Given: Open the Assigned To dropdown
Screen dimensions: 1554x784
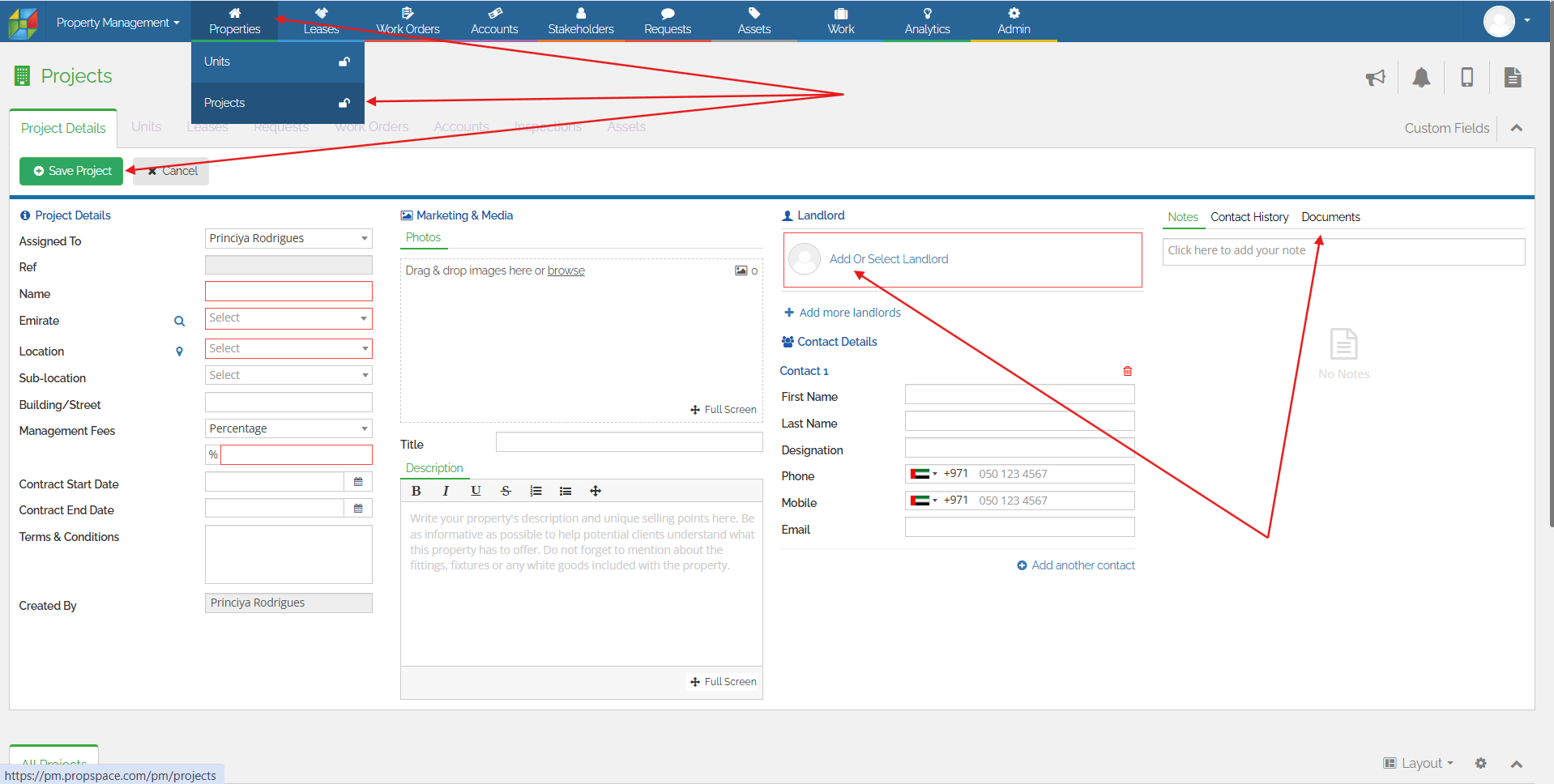Looking at the screenshot, I should (x=288, y=238).
